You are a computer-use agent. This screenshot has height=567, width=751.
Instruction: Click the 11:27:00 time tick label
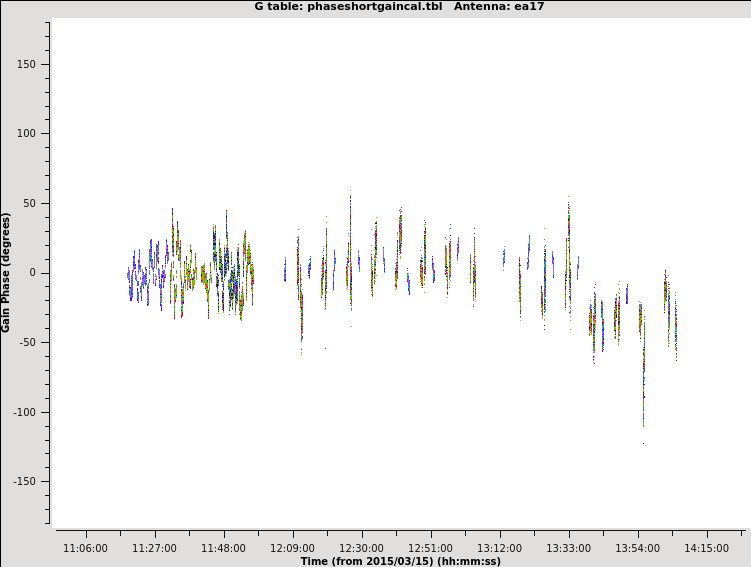pos(154,548)
